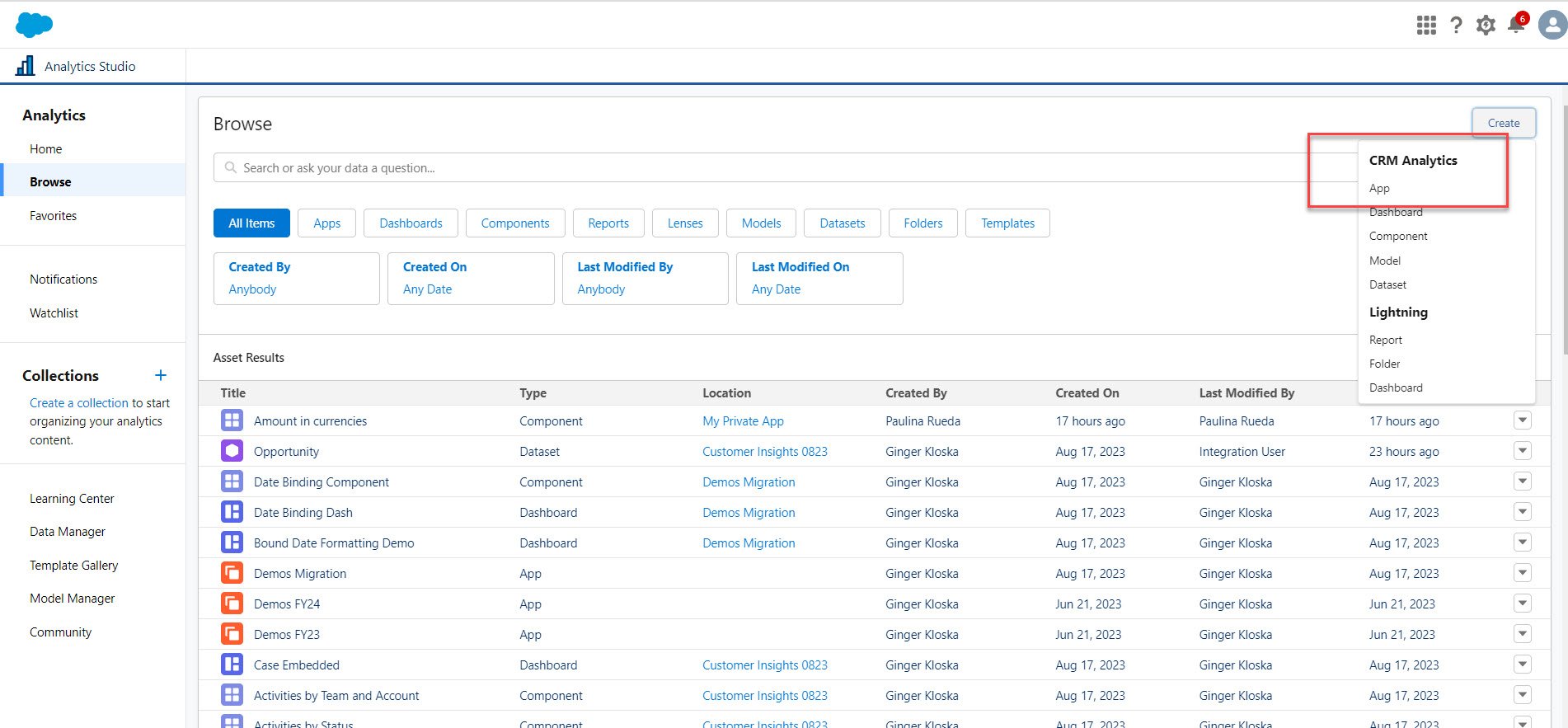Click the Bound Date Formatting Demo icon
This screenshot has height=728, width=1568.
click(232, 542)
